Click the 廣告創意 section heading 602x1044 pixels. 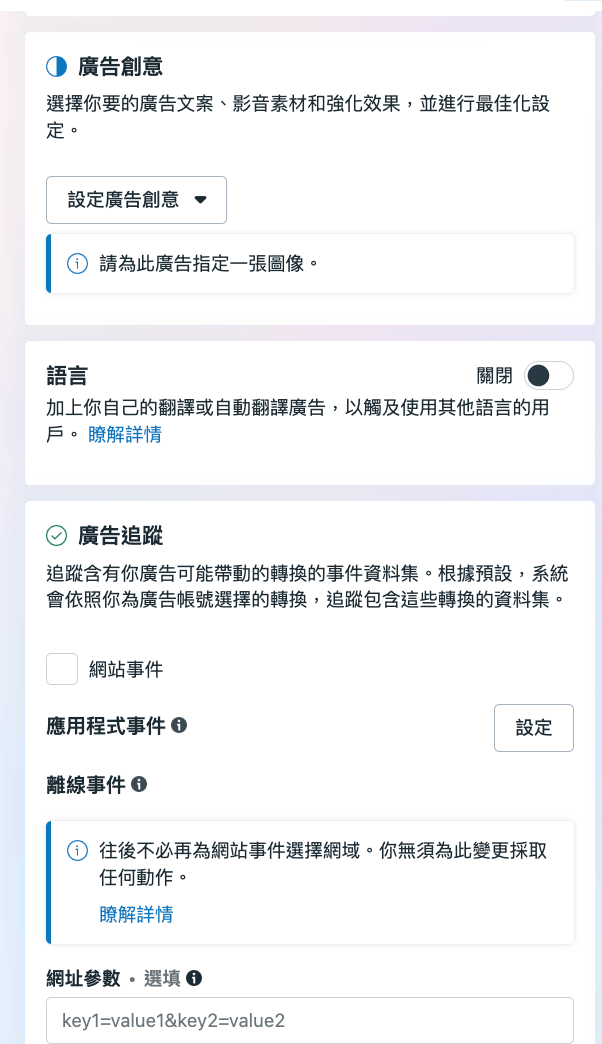(120, 67)
